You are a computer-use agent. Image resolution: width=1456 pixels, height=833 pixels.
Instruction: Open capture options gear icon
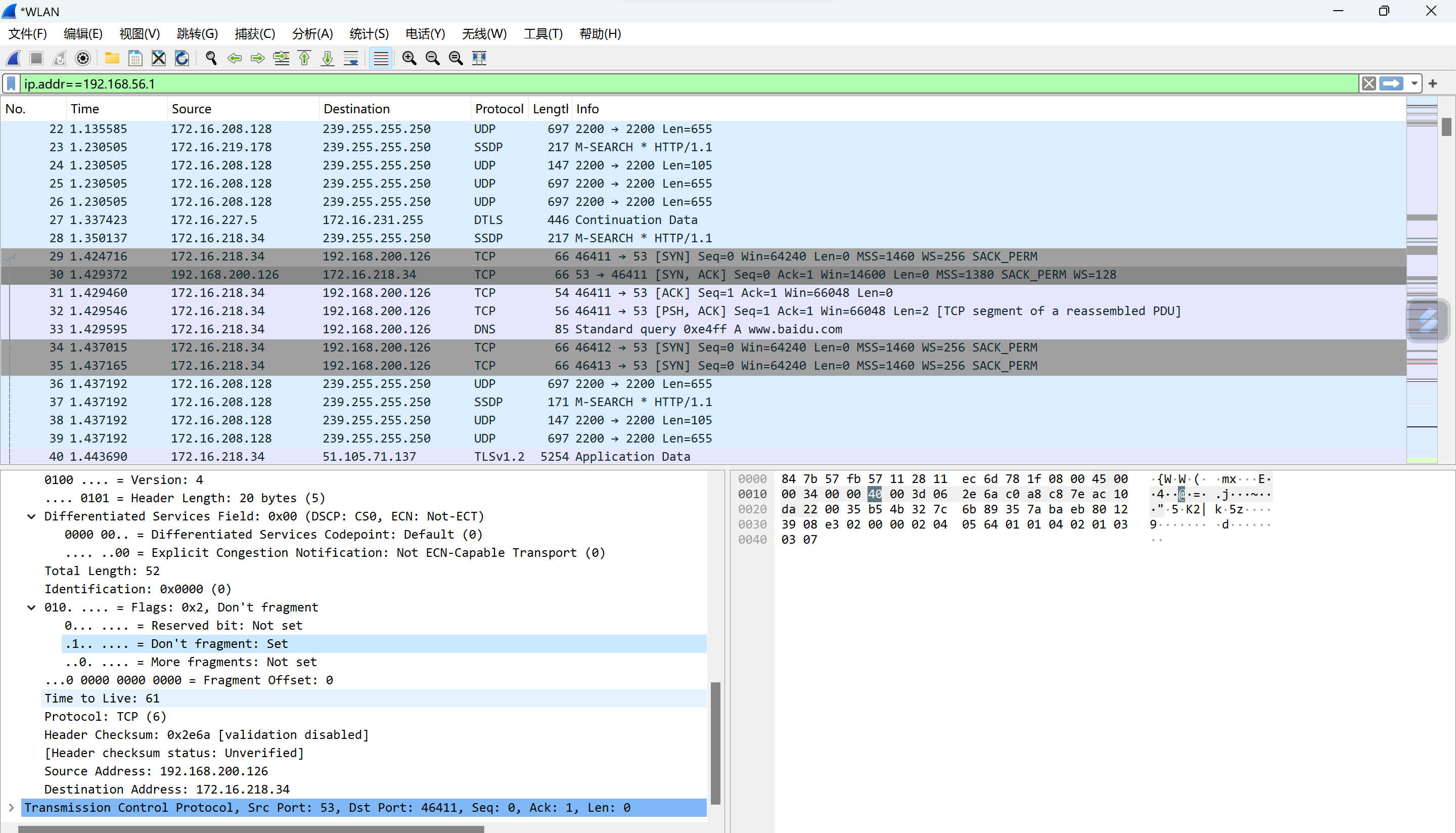pos(83,58)
